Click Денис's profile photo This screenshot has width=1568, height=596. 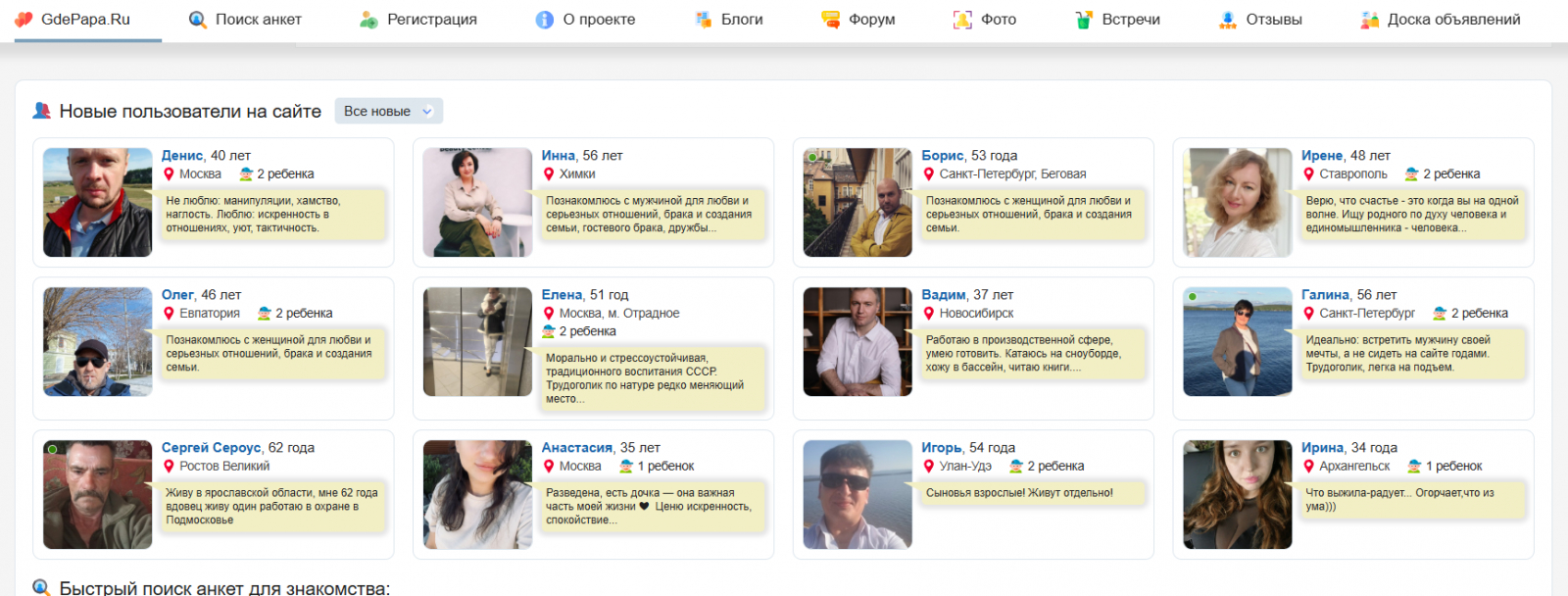click(x=98, y=202)
